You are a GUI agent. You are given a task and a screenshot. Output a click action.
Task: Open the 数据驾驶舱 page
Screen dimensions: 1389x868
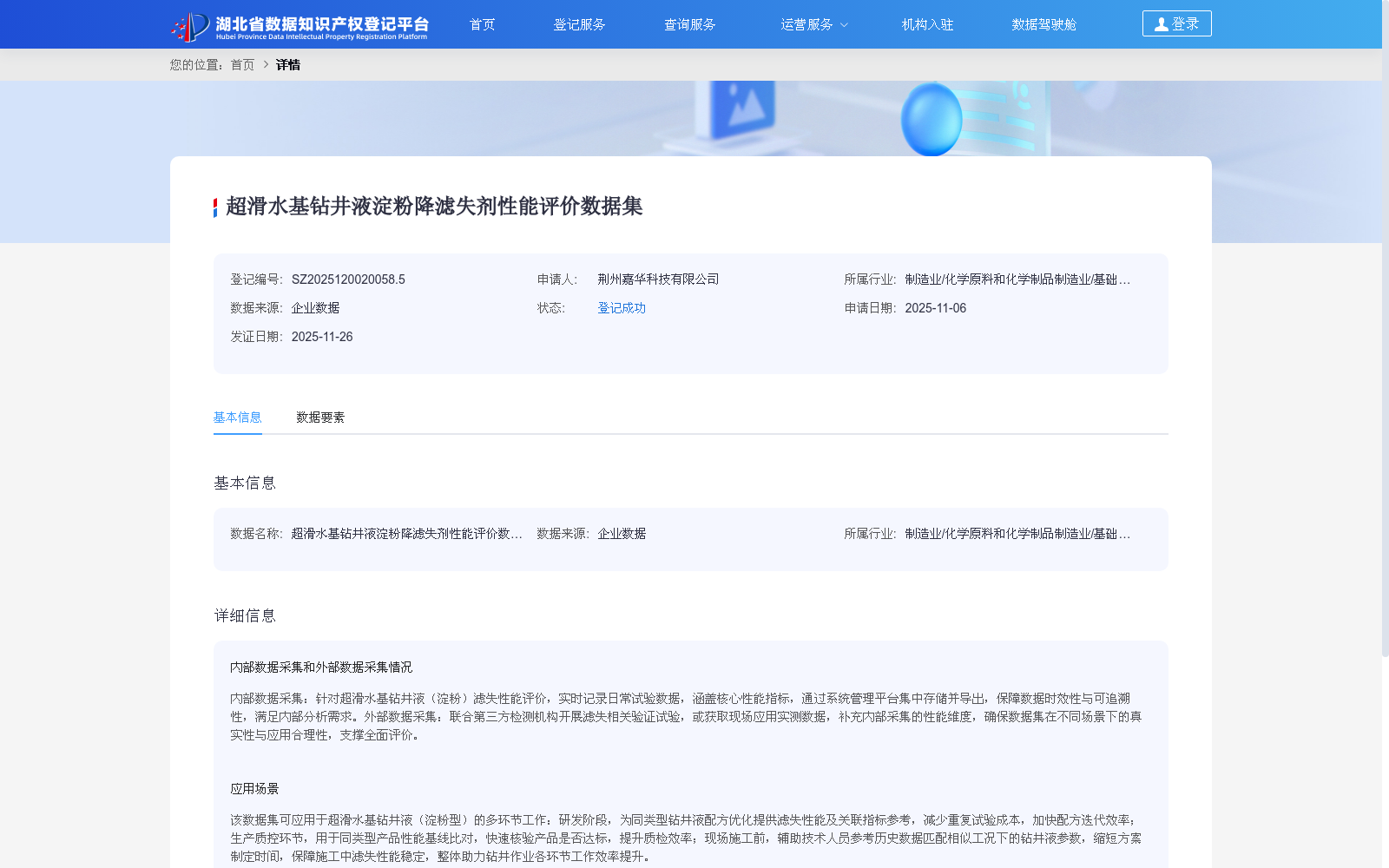click(x=1043, y=24)
